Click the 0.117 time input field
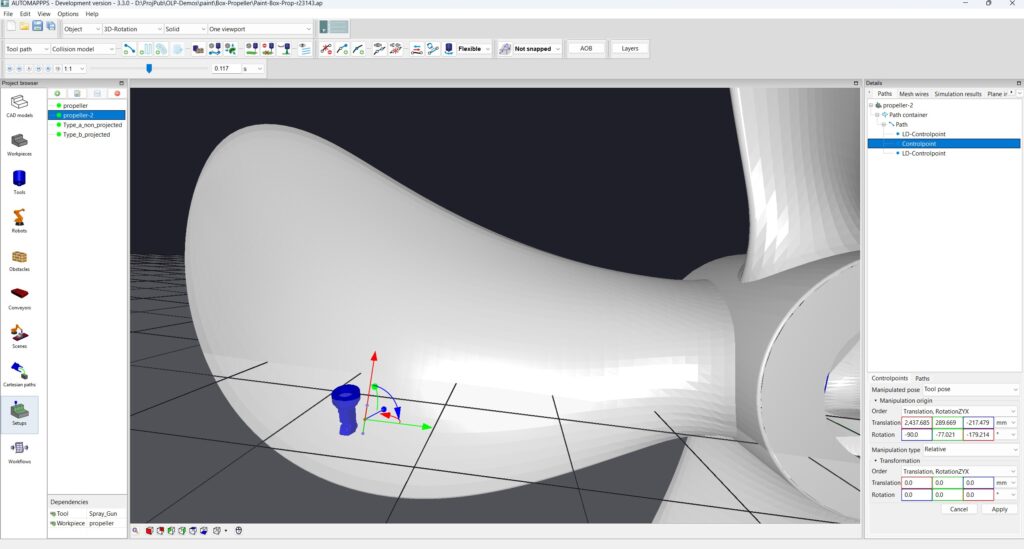 click(225, 69)
